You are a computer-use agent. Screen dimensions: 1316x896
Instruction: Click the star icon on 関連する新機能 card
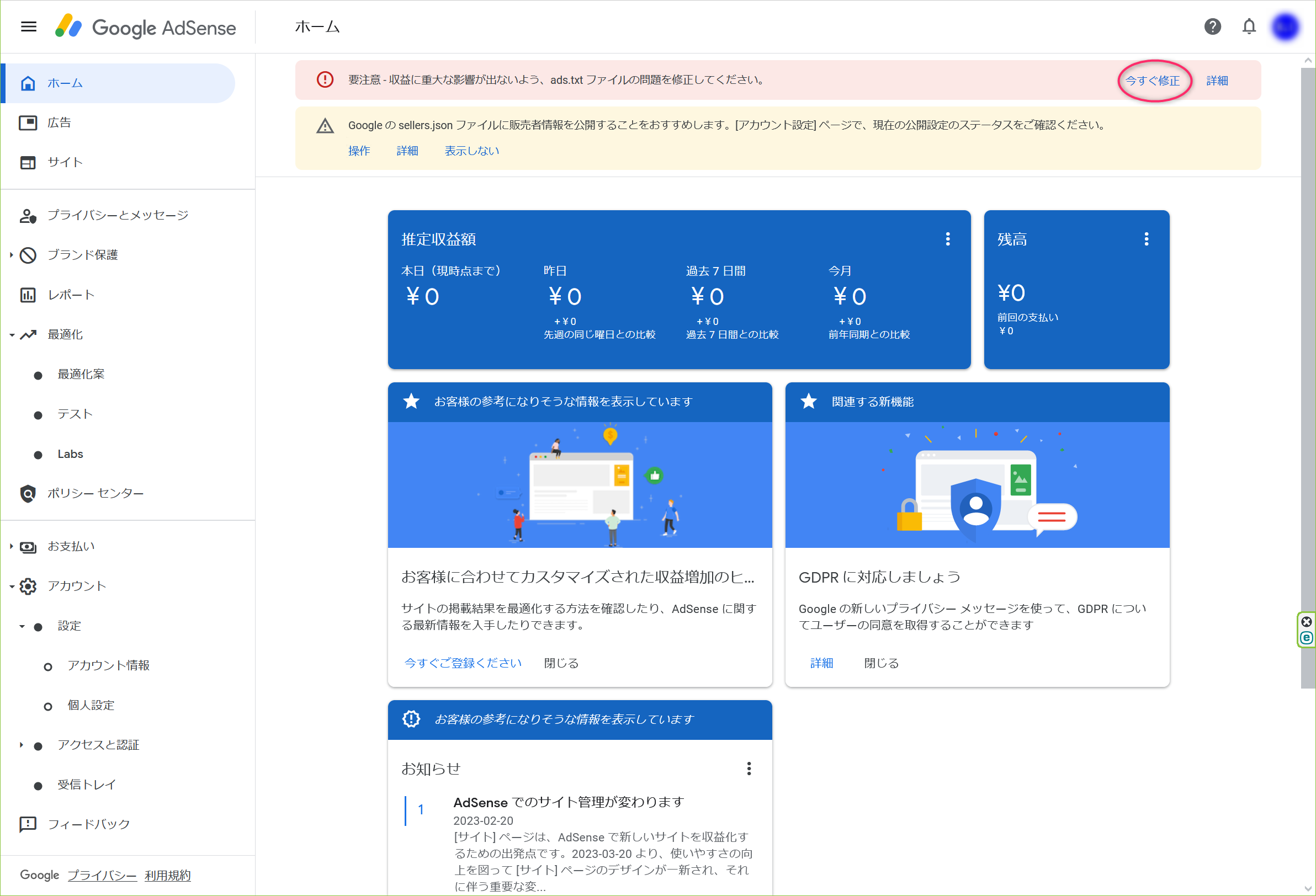[809, 401]
